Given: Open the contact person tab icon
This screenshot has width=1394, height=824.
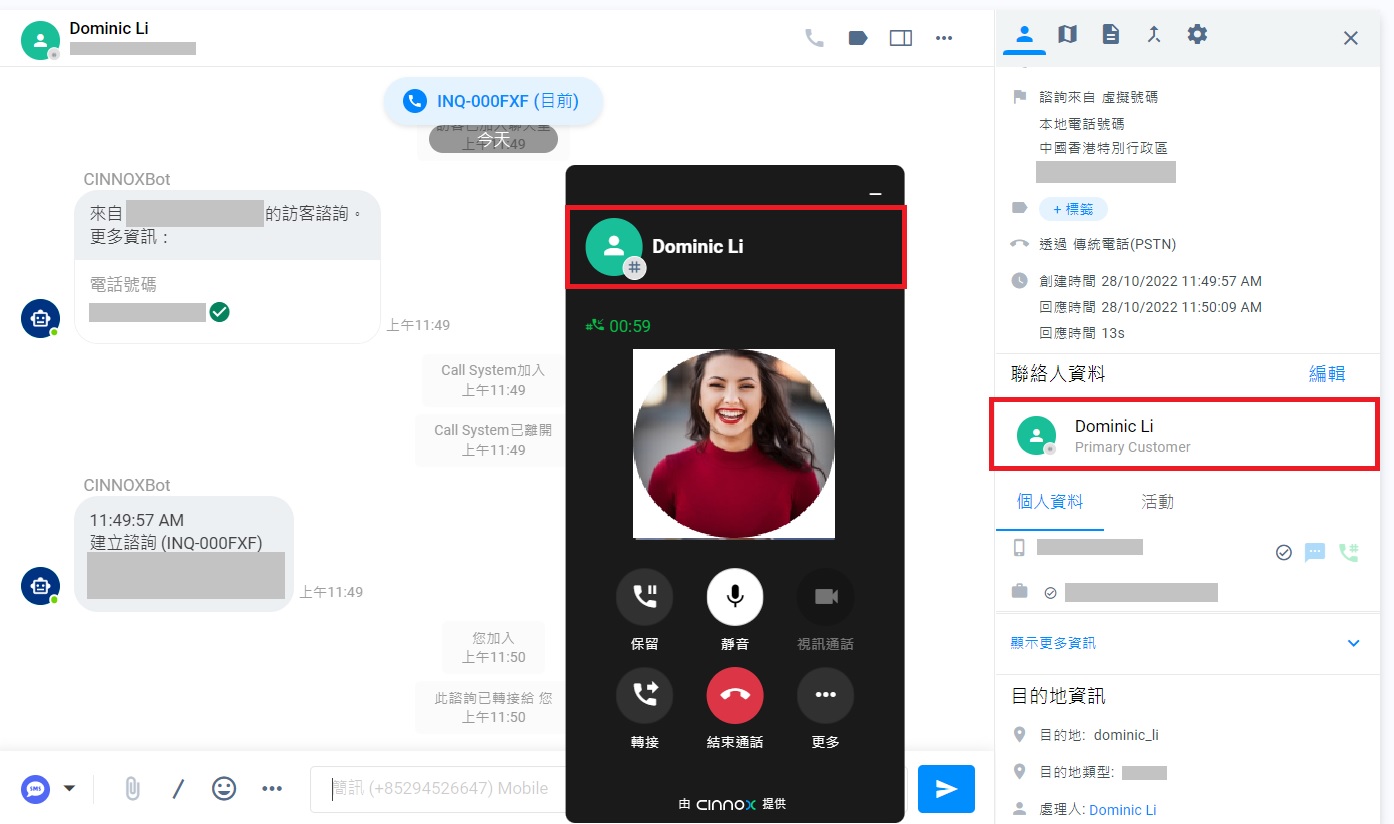Looking at the screenshot, I should click(1024, 35).
